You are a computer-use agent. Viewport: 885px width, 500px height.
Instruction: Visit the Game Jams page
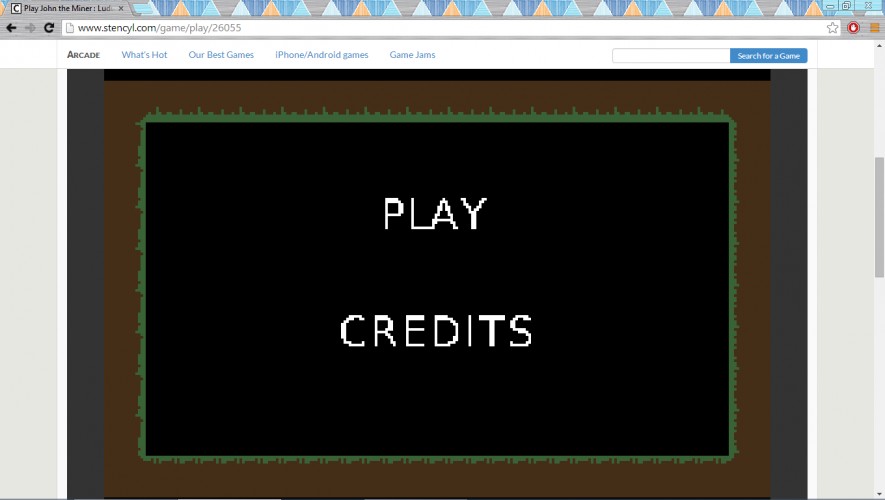pos(413,55)
